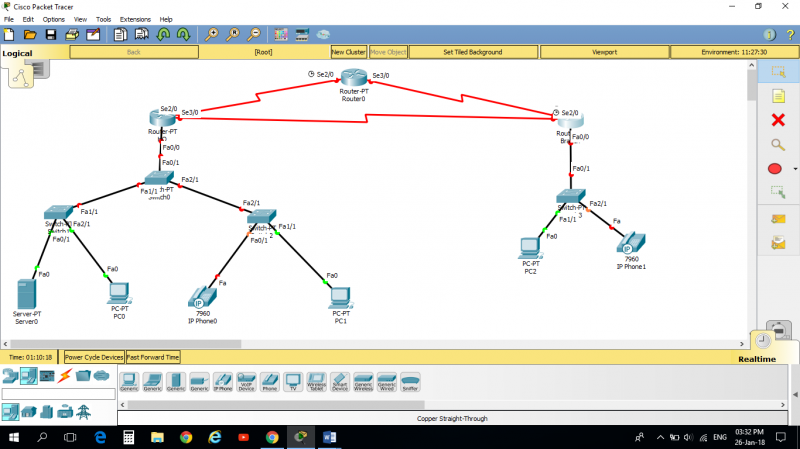Click the Viewport button
The height and width of the screenshot is (449, 800).
click(x=605, y=52)
